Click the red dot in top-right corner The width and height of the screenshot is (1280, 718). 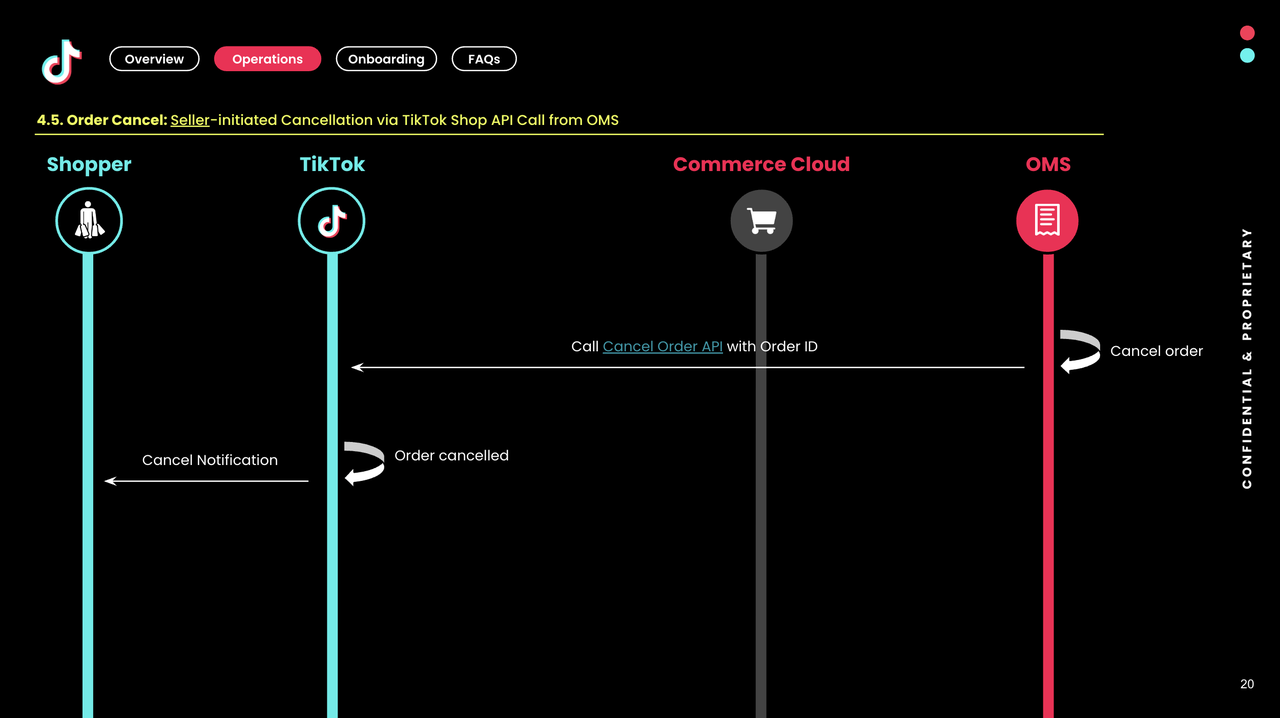click(x=1247, y=33)
